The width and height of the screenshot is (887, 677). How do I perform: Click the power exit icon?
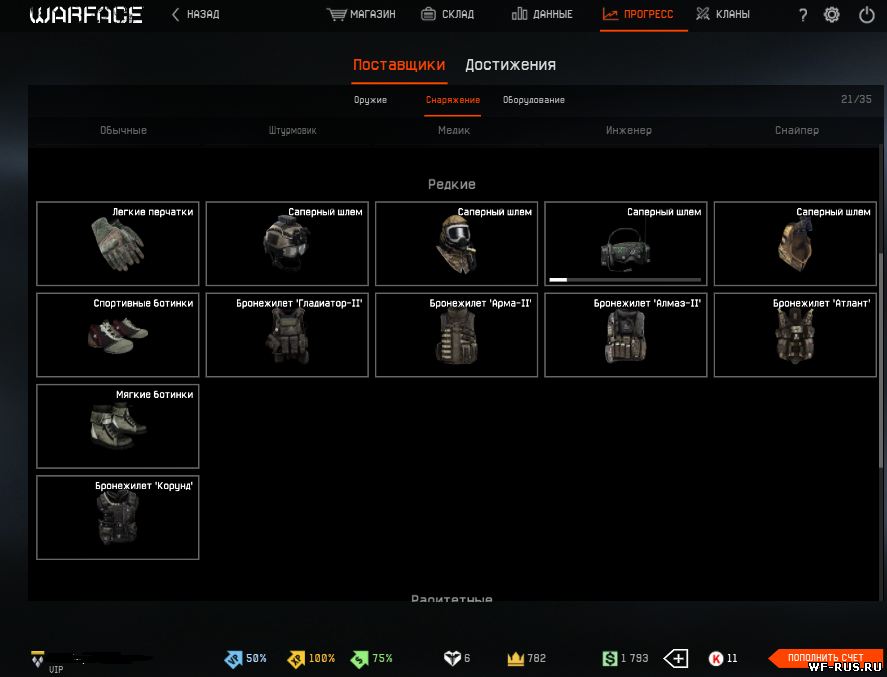point(867,15)
